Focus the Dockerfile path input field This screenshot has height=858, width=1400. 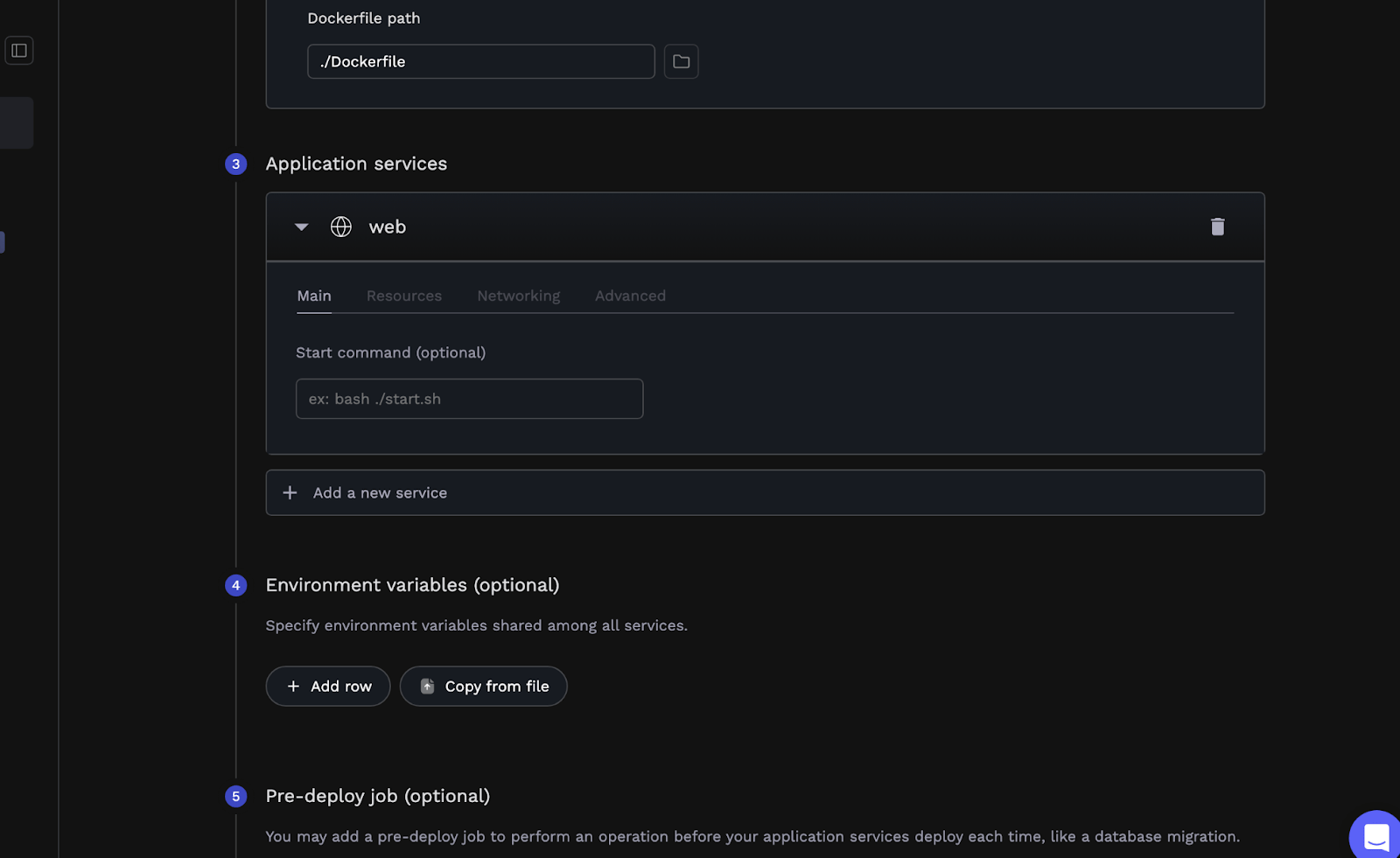tap(481, 61)
